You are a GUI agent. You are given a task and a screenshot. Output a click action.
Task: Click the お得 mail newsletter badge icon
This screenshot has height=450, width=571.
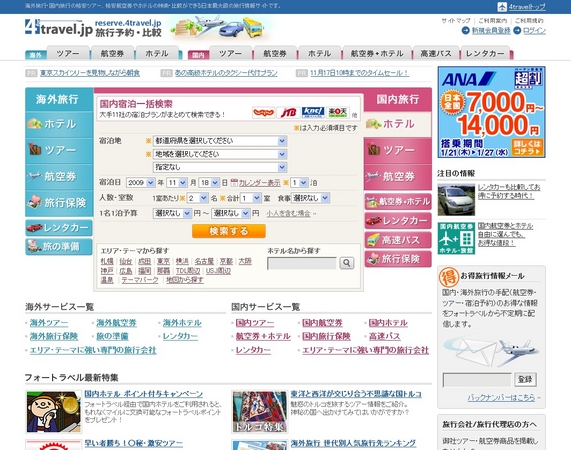[449, 277]
